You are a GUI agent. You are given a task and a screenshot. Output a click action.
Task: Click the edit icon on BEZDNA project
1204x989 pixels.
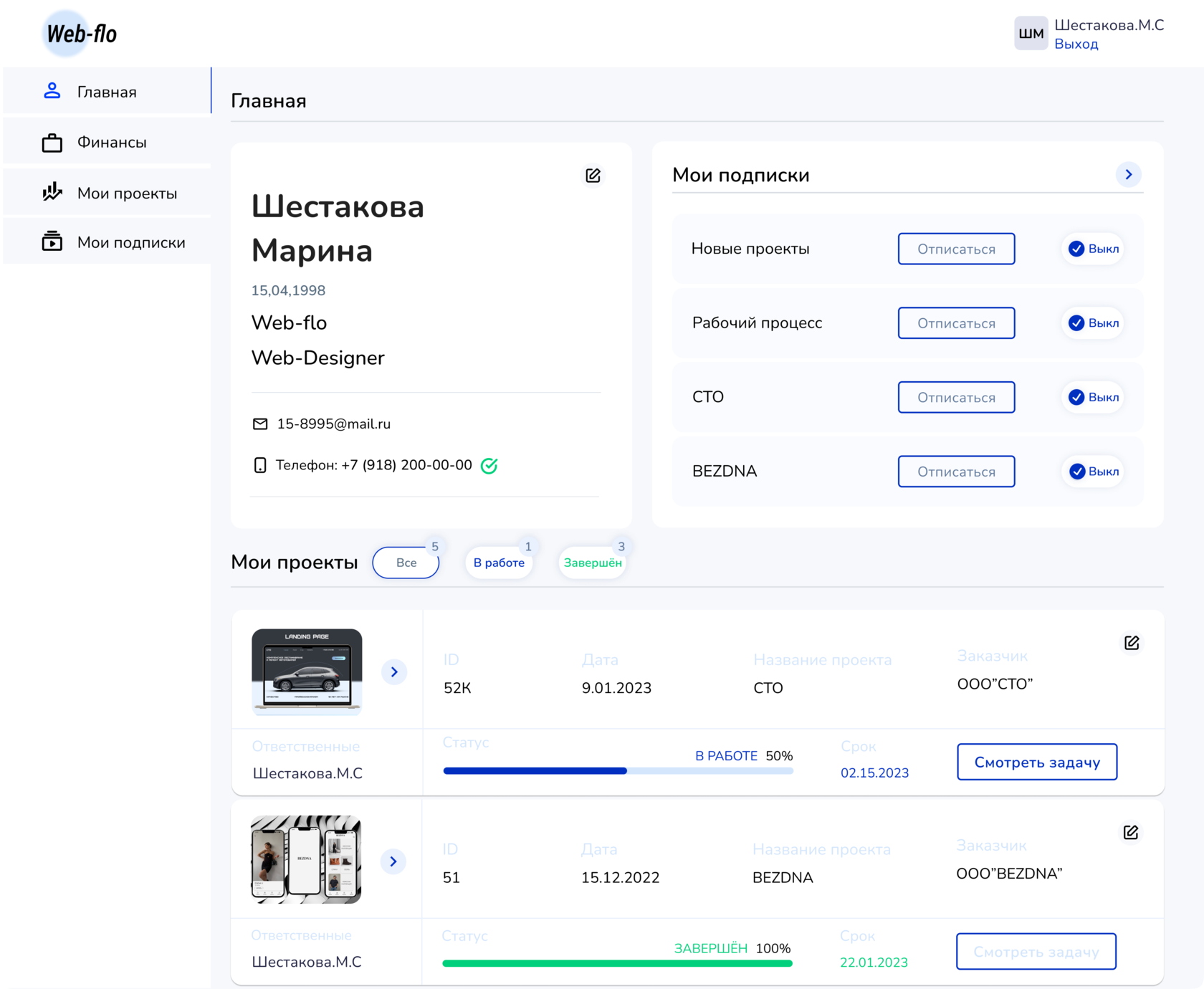pyautogui.click(x=1131, y=832)
